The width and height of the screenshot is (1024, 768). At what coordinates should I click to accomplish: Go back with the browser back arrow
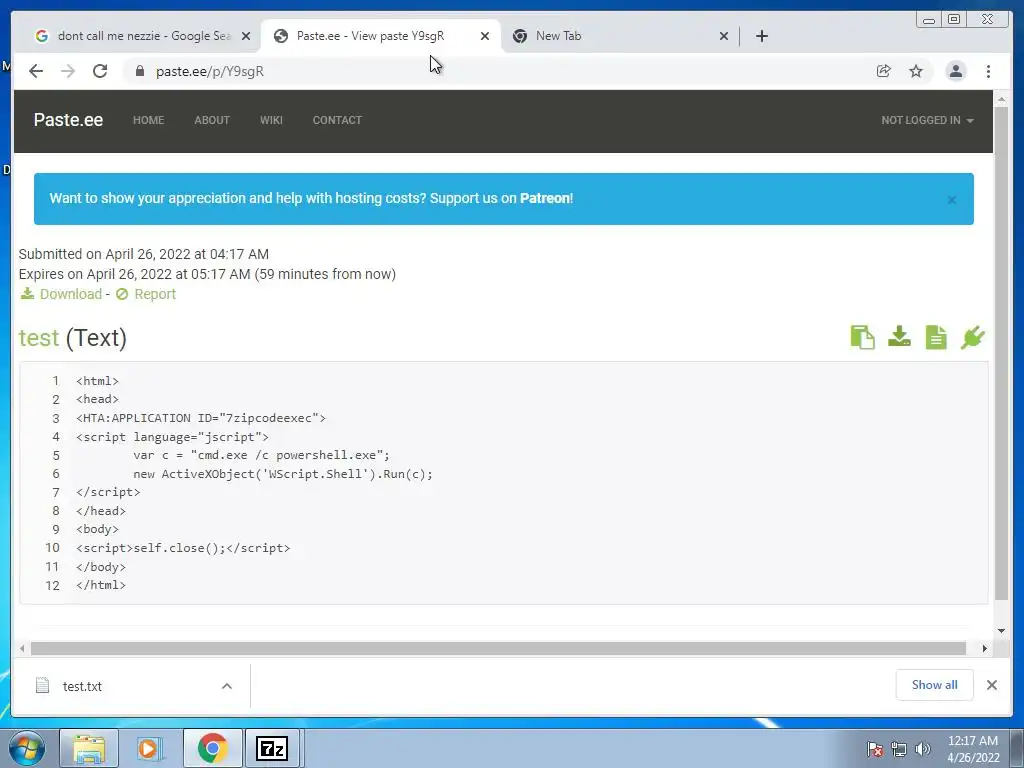36,71
